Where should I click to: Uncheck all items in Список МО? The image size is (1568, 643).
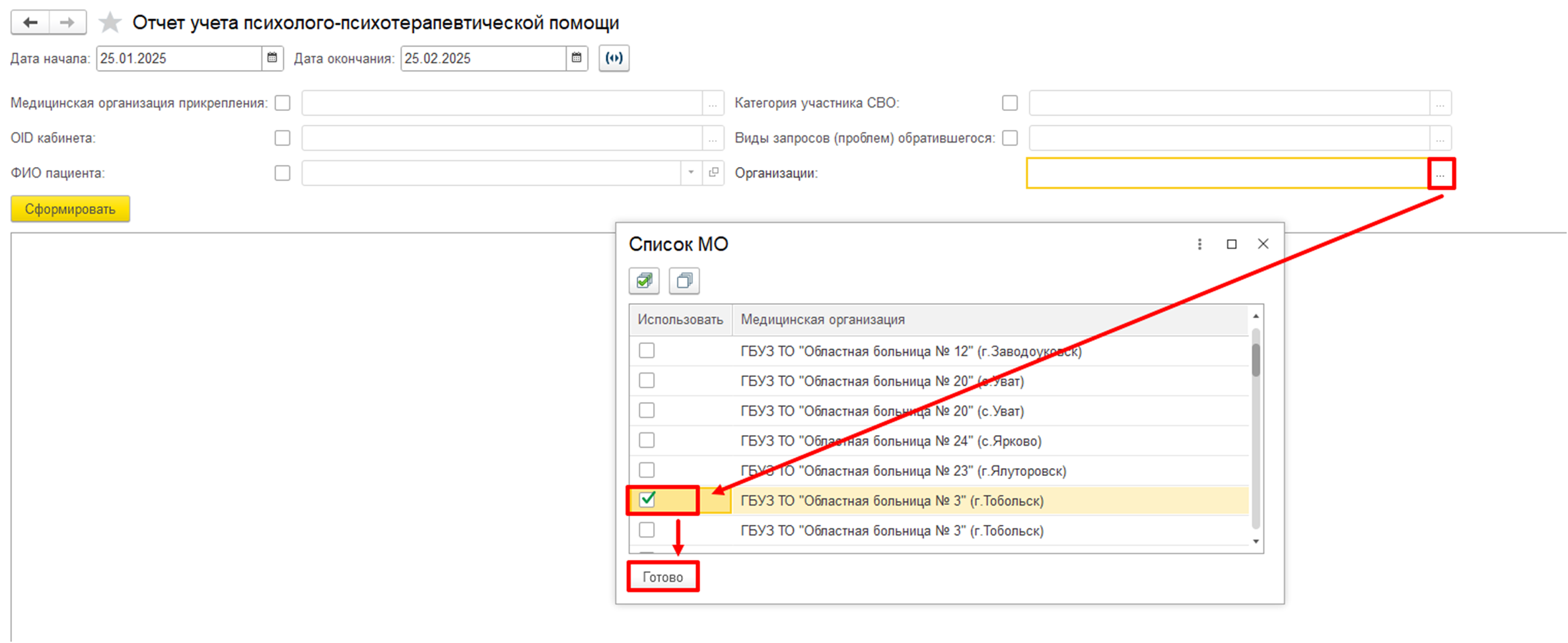[x=684, y=281]
